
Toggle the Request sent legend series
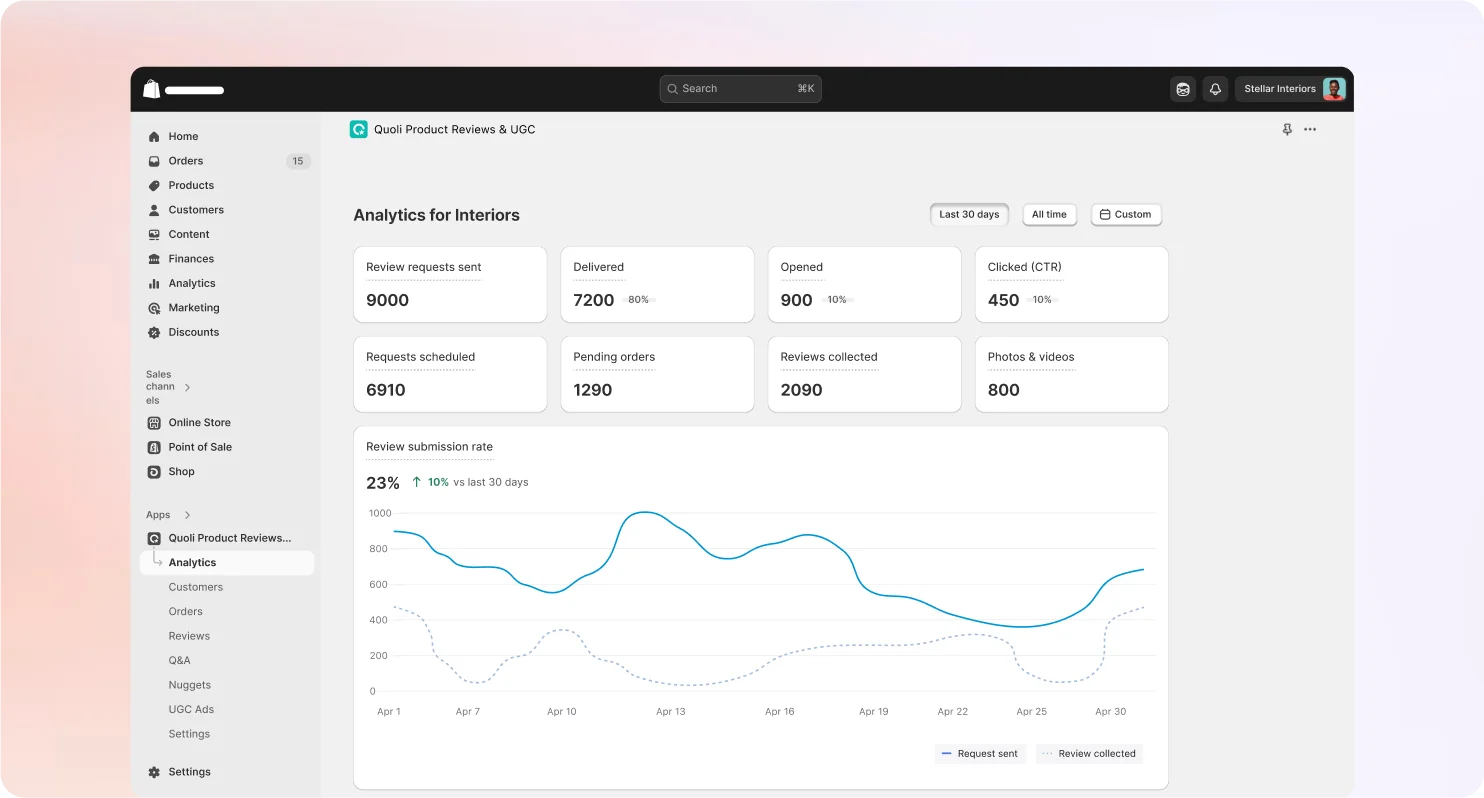979,754
